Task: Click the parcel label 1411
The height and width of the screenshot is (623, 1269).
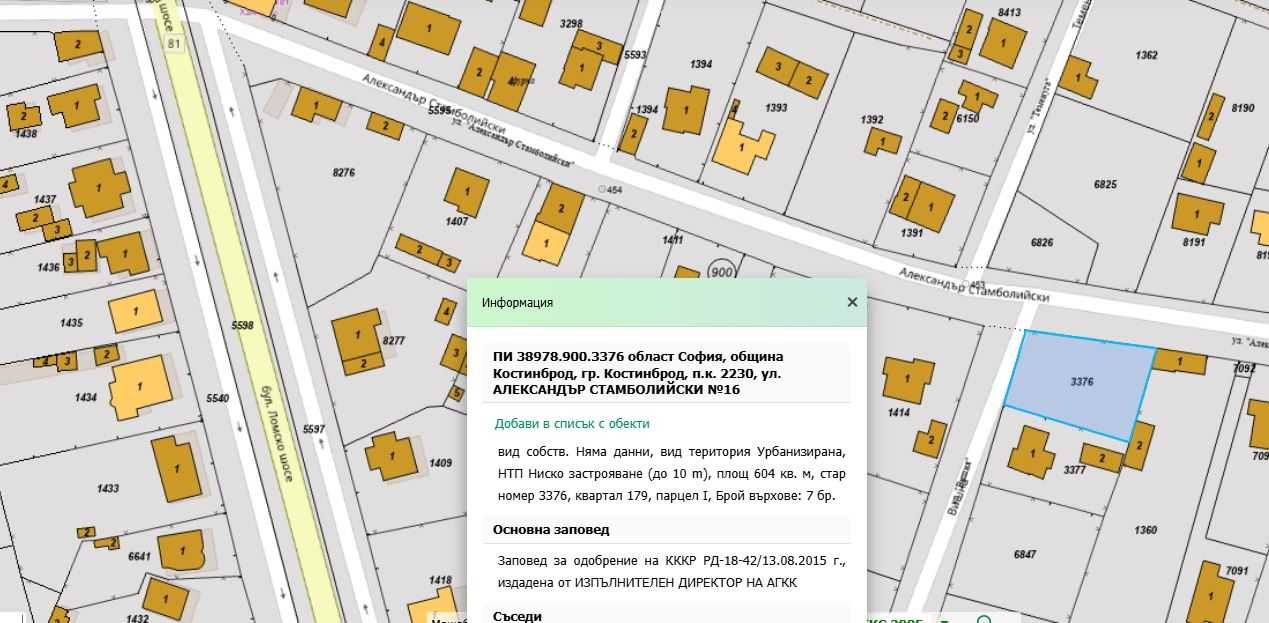Action: (x=673, y=240)
